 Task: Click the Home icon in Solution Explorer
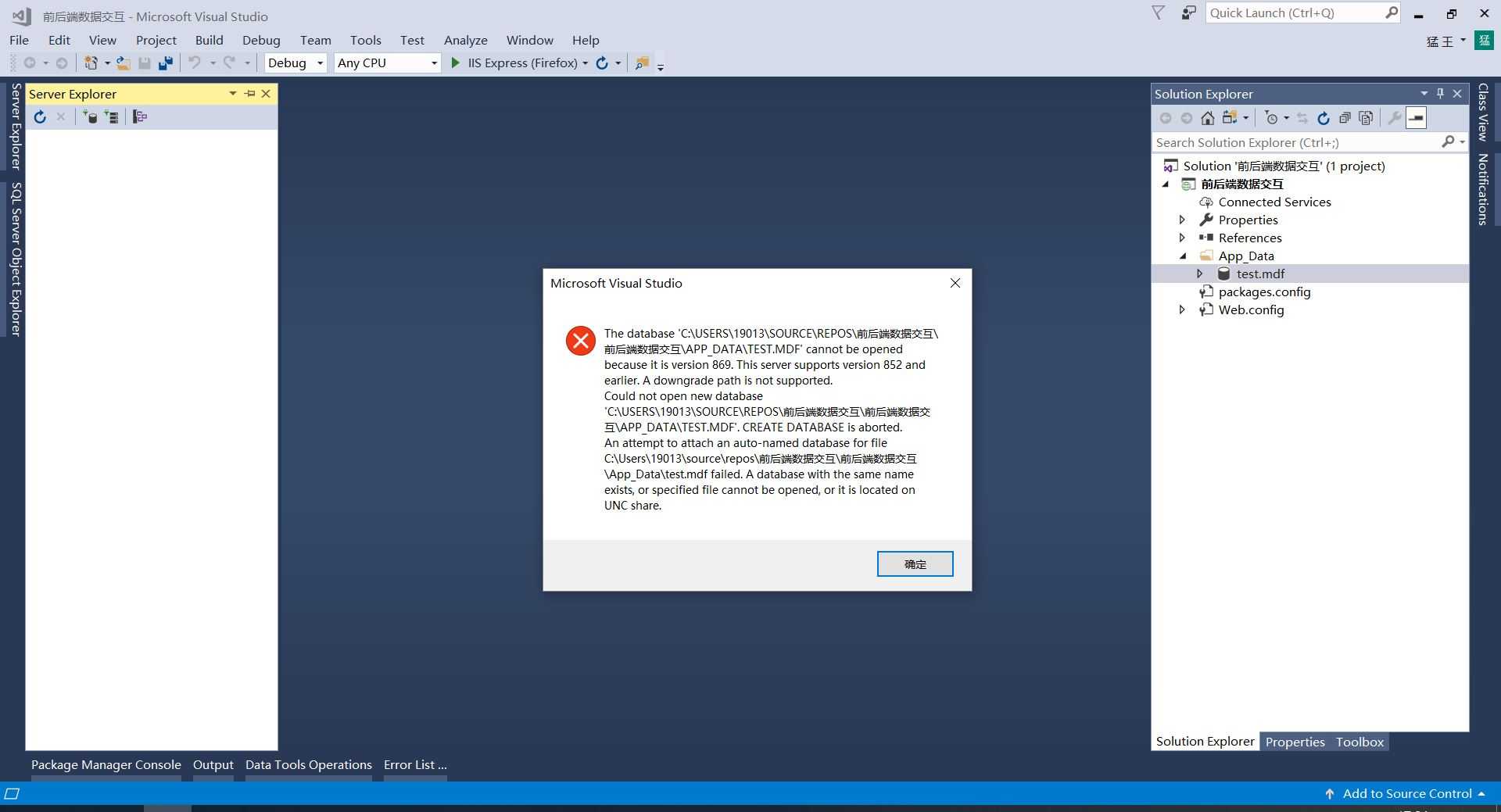(x=1208, y=118)
